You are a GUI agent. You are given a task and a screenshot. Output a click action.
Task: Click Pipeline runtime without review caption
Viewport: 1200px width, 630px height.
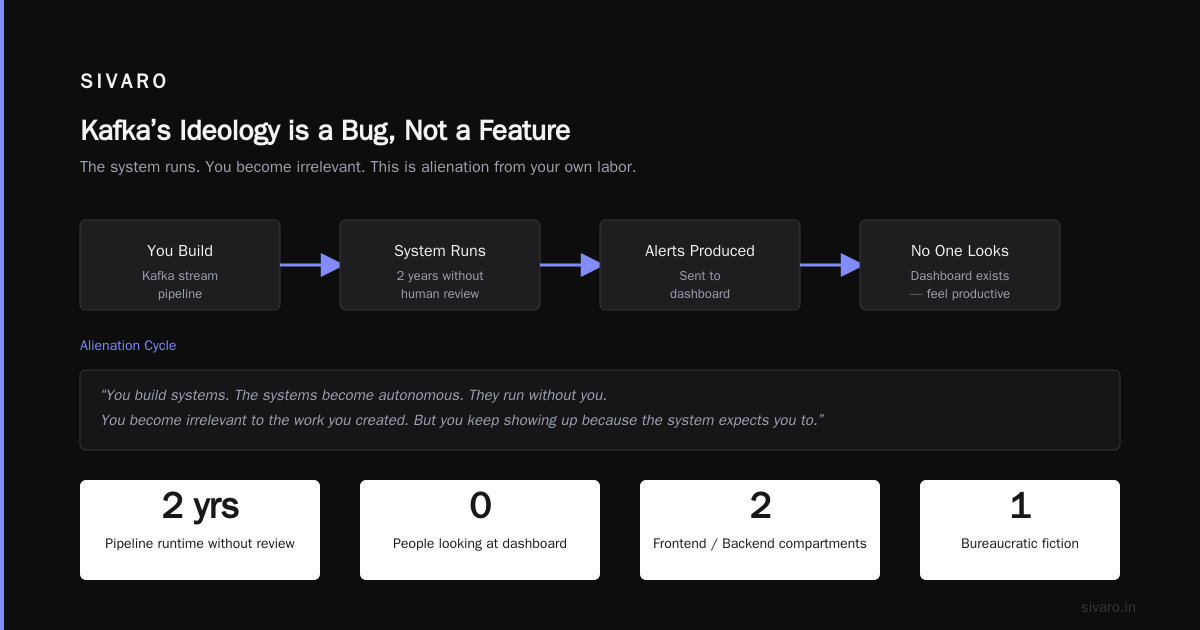pos(200,544)
